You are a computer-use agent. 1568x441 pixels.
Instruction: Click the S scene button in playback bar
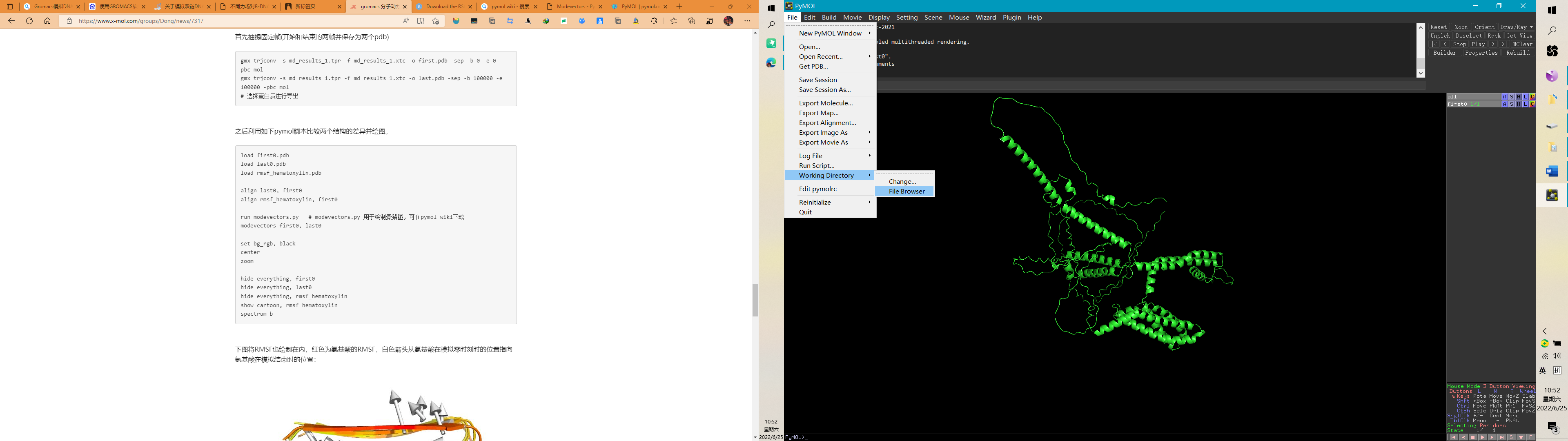pos(1511,437)
